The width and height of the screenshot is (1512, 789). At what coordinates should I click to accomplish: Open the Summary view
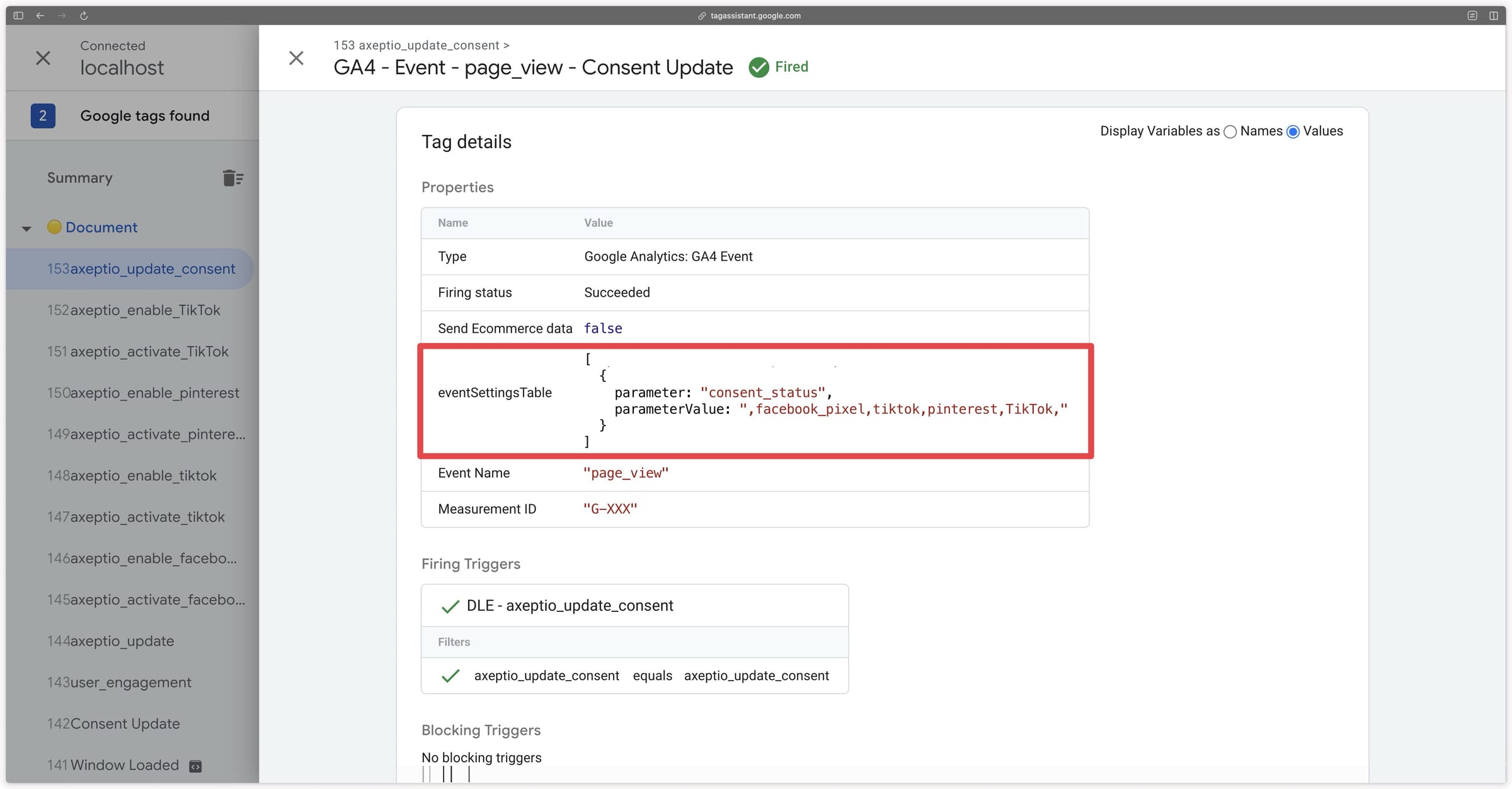(79, 178)
